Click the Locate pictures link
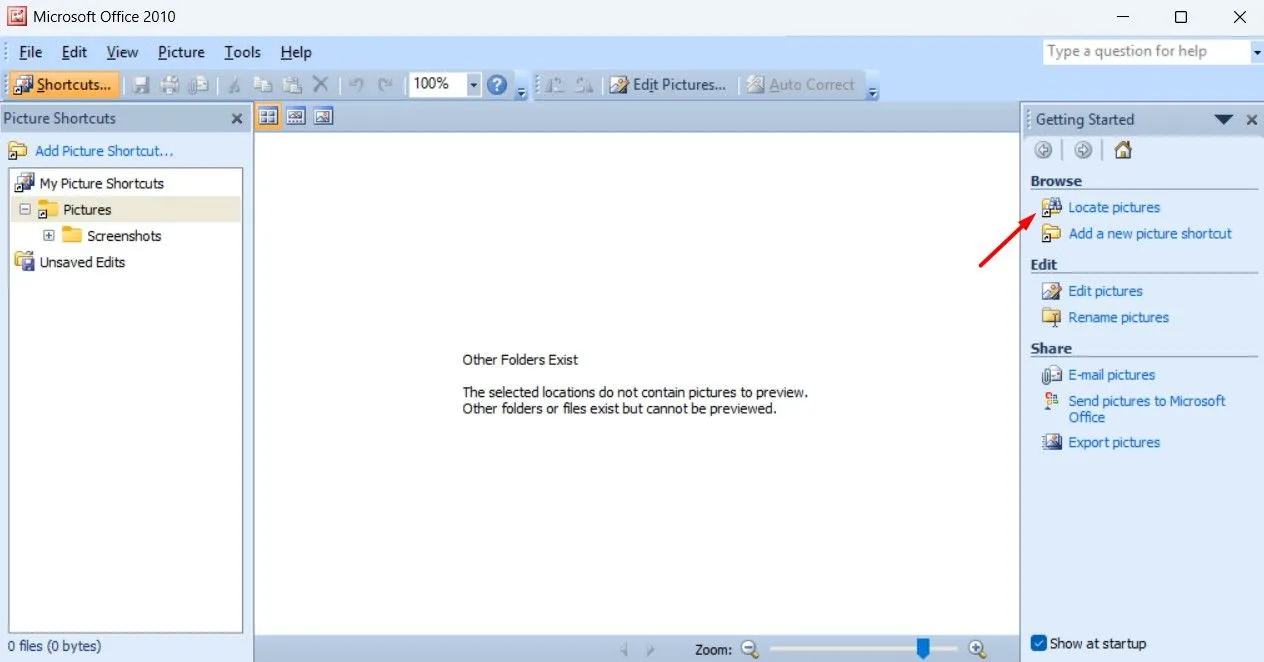The height and width of the screenshot is (662, 1264). click(1114, 207)
